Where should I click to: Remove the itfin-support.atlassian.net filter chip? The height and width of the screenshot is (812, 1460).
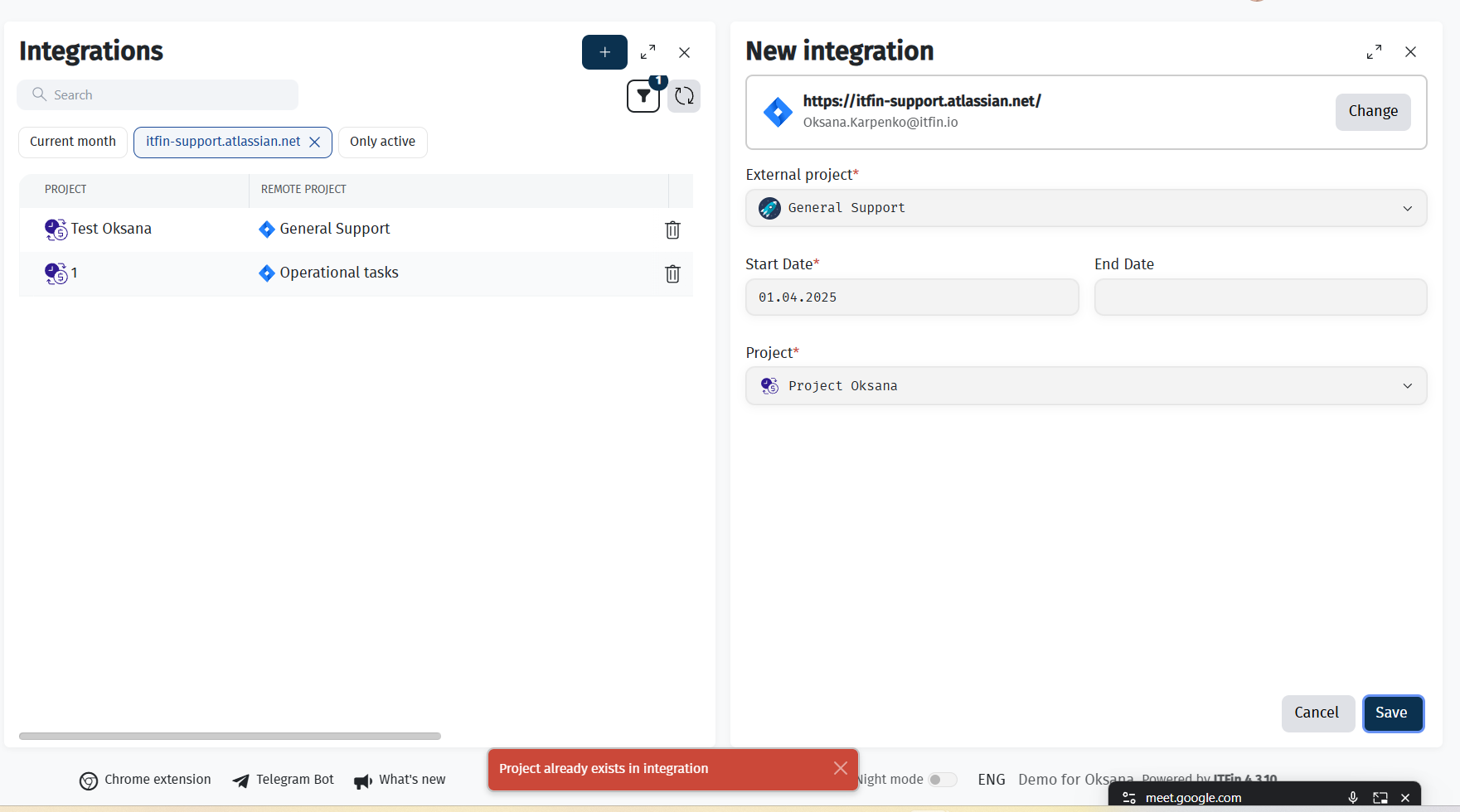pos(315,142)
